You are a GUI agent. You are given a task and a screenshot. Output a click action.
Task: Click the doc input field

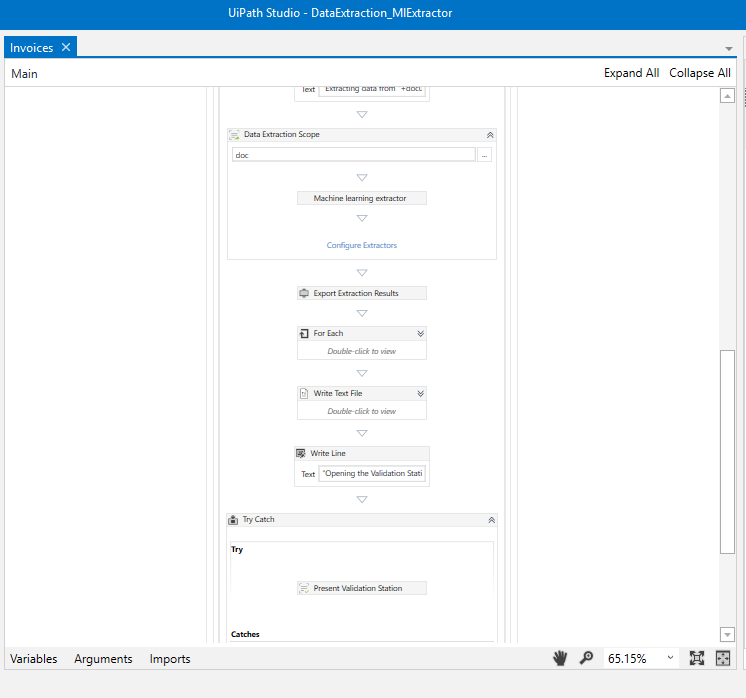pyautogui.click(x=353, y=155)
